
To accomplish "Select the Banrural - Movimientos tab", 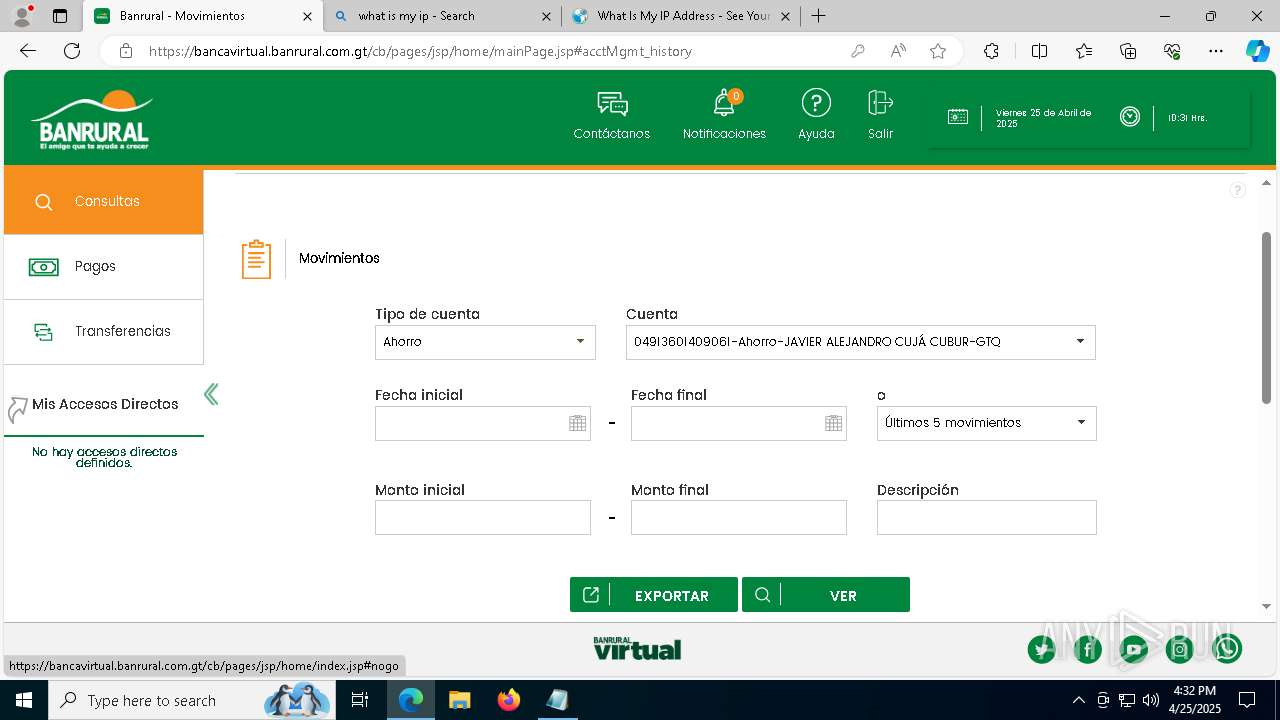I will 202,16.
